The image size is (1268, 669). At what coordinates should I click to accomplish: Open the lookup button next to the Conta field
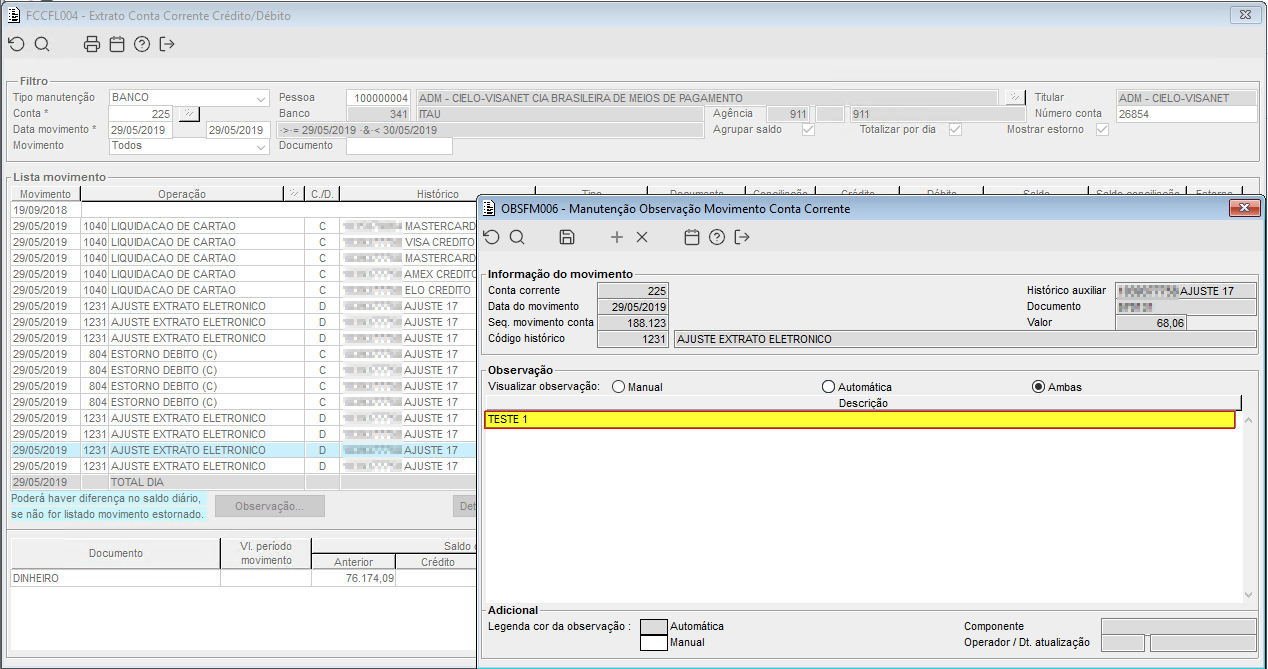tap(189, 114)
